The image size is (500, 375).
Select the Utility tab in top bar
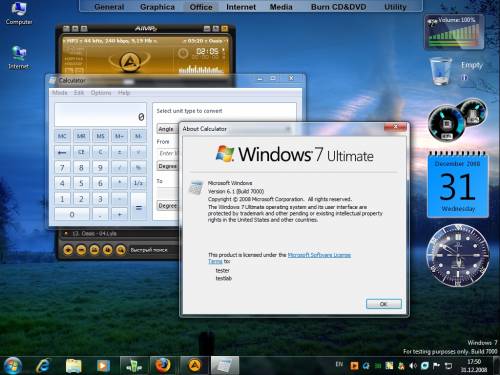tap(395, 7)
